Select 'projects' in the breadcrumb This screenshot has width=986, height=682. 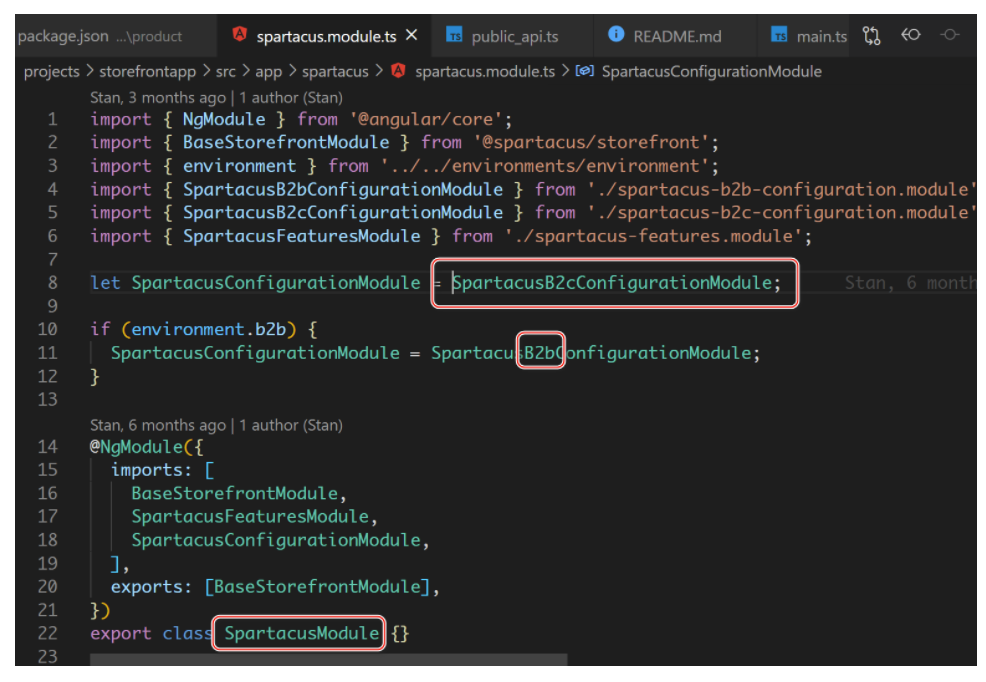52,72
